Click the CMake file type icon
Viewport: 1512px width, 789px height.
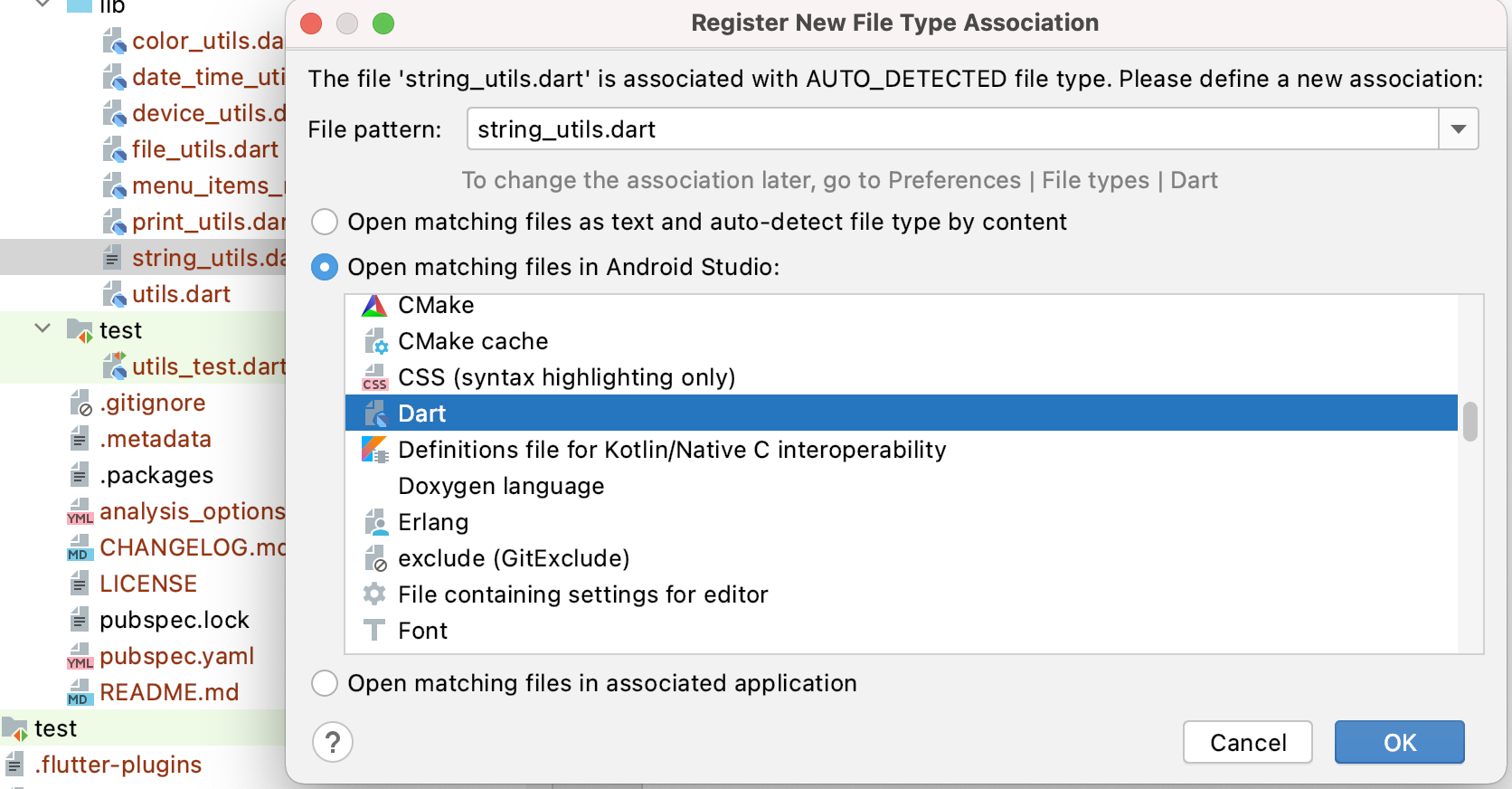(x=374, y=306)
